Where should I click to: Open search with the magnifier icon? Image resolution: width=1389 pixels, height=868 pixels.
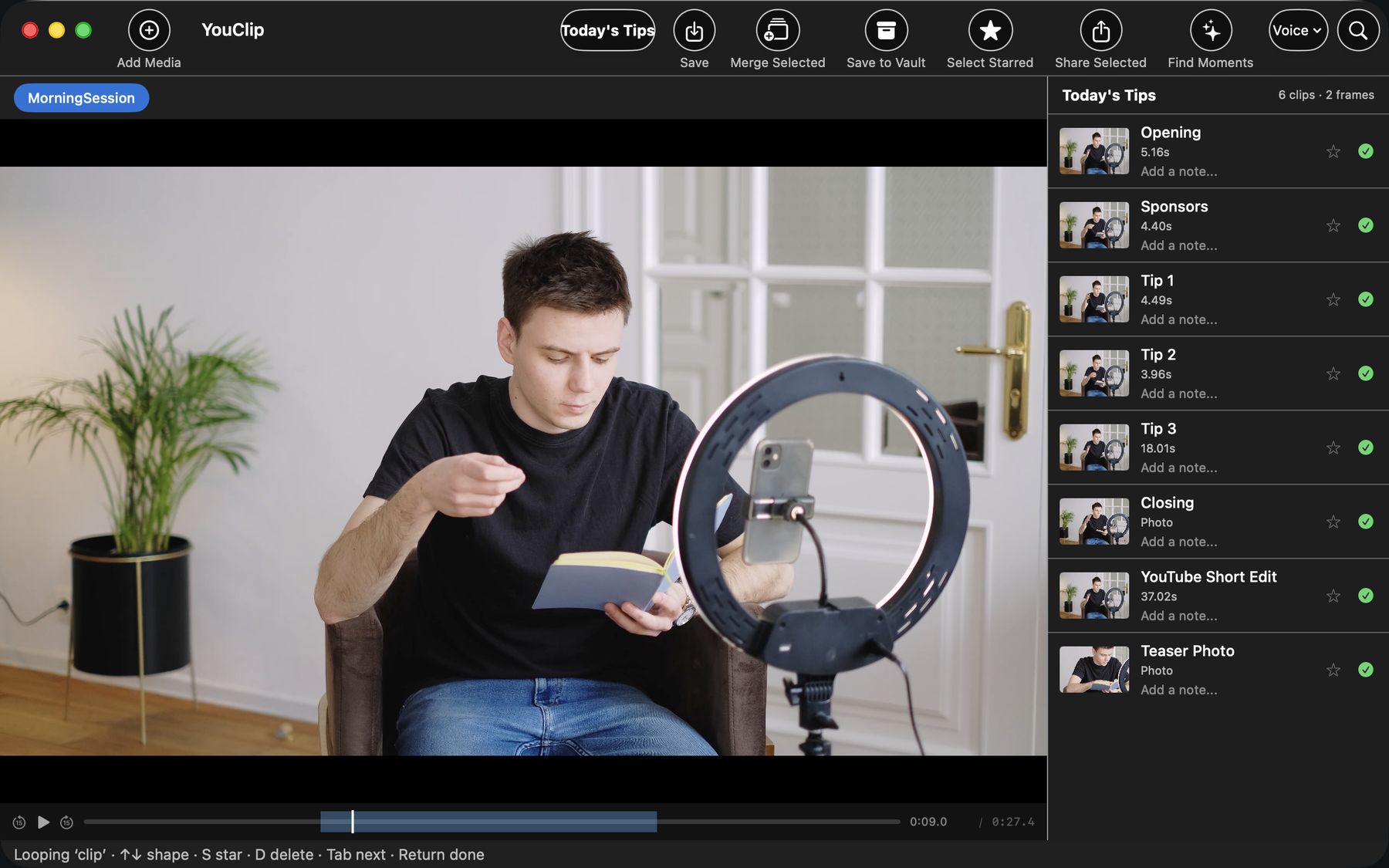click(x=1358, y=30)
